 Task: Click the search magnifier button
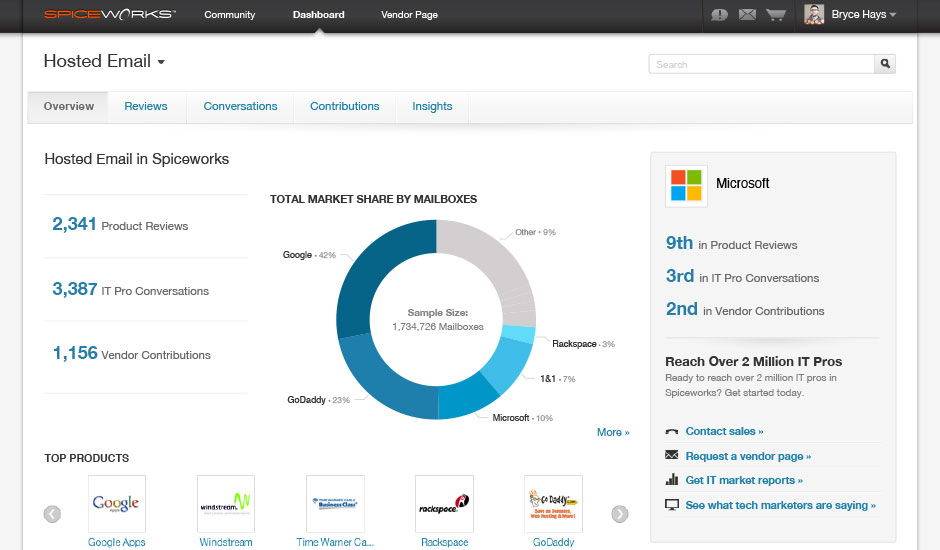click(x=885, y=64)
